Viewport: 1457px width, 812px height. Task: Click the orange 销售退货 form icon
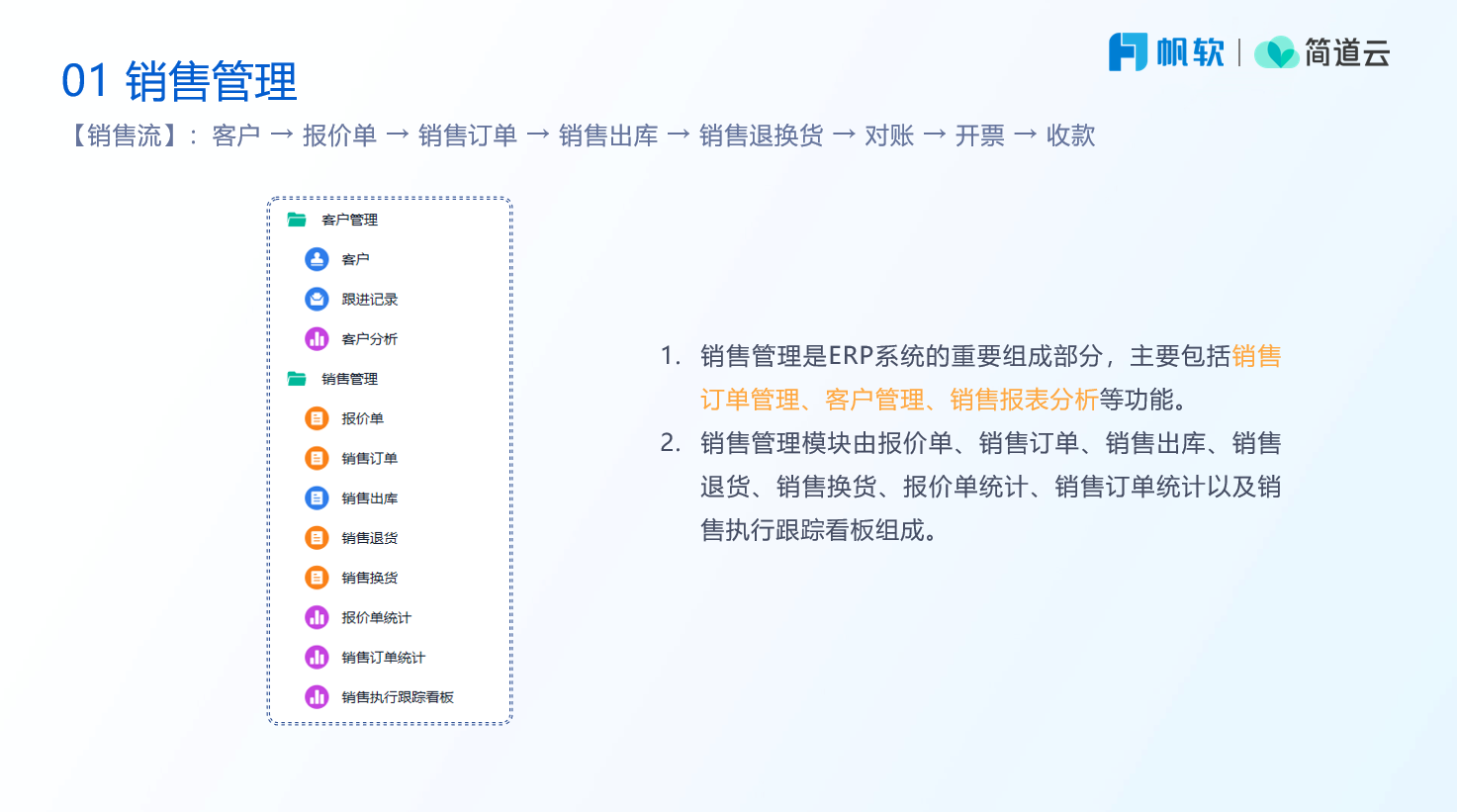317,538
